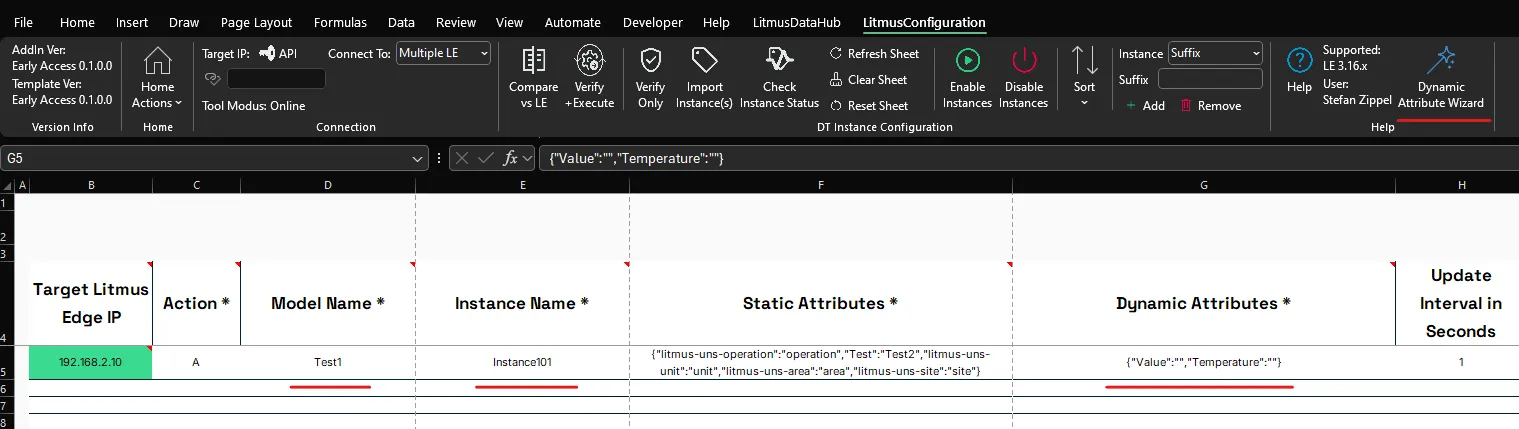1519x429 pixels.
Task: Cancel formula entry with the X button
Action: (461, 158)
